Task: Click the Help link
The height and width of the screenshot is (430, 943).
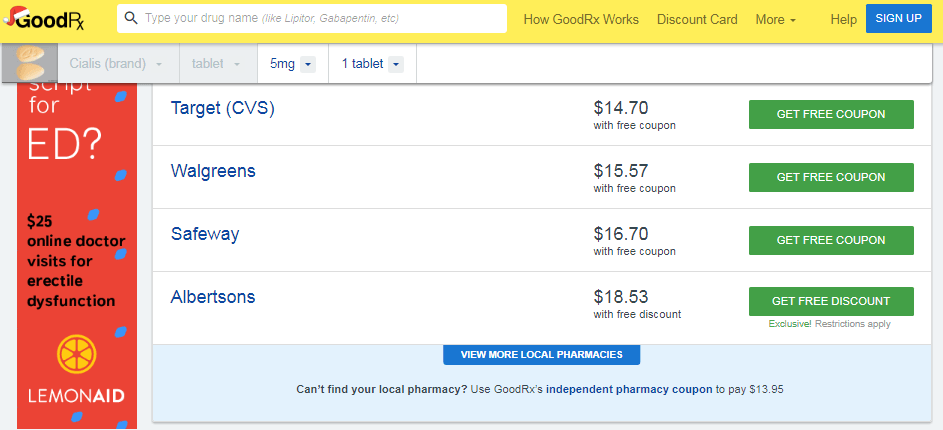Action: pyautogui.click(x=843, y=19)
